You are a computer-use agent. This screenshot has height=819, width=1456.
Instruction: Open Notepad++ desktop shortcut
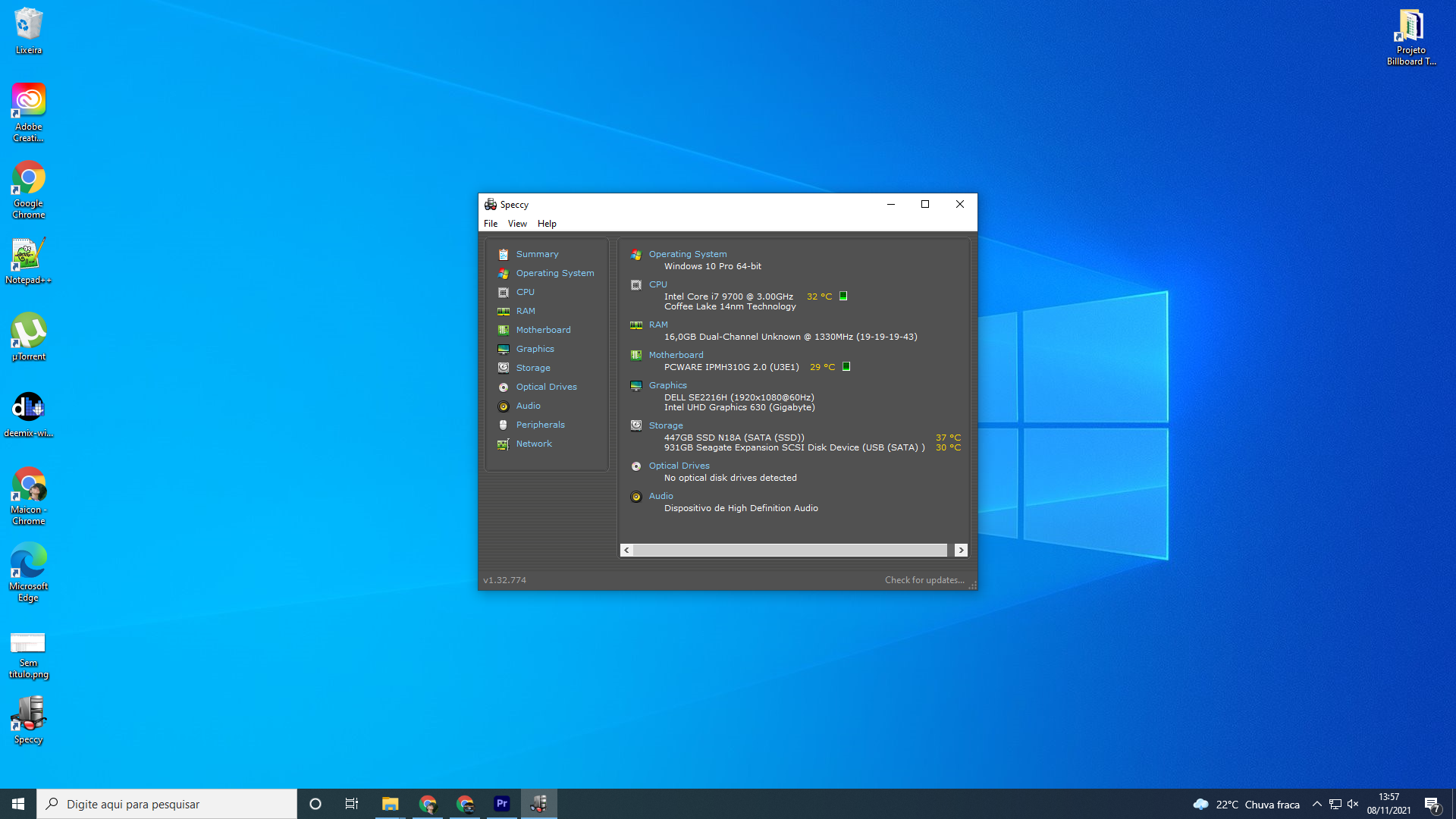point(29,262)
